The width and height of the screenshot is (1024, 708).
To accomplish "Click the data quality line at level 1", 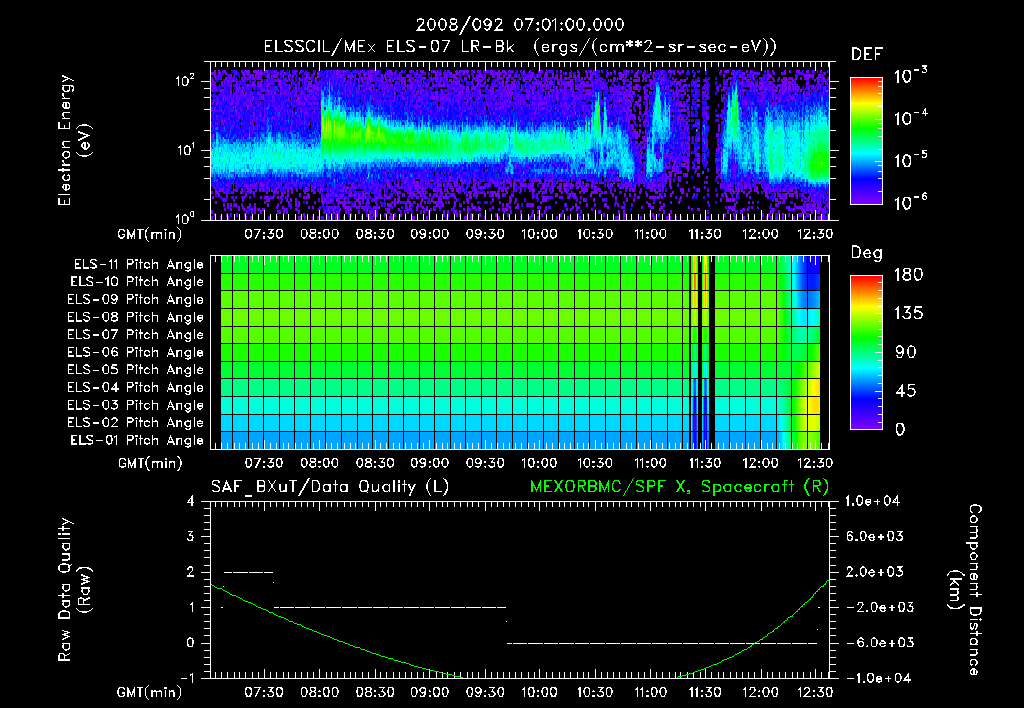I will pos(390,607).
